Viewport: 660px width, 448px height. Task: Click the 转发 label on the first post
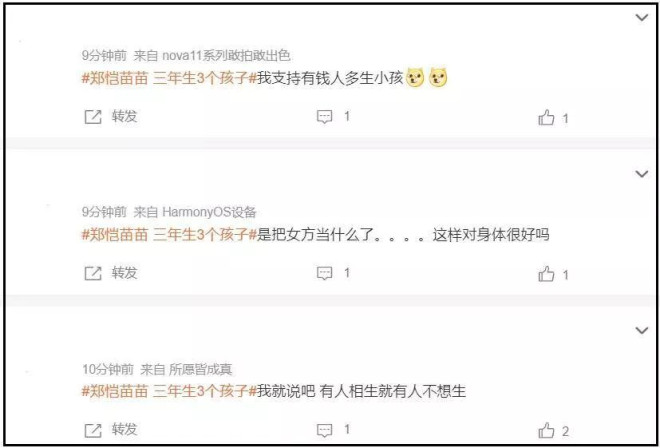pyautogui.click(x=124, y=116)
